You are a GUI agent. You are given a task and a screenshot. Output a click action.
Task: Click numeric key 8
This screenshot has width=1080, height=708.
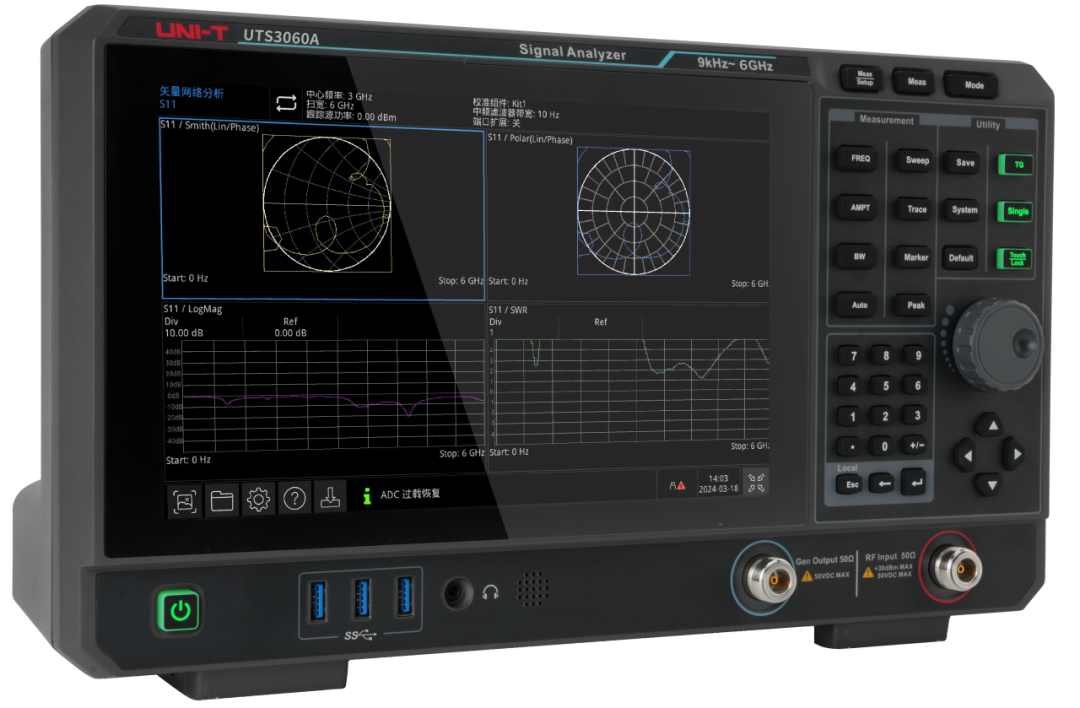(886, 355)
